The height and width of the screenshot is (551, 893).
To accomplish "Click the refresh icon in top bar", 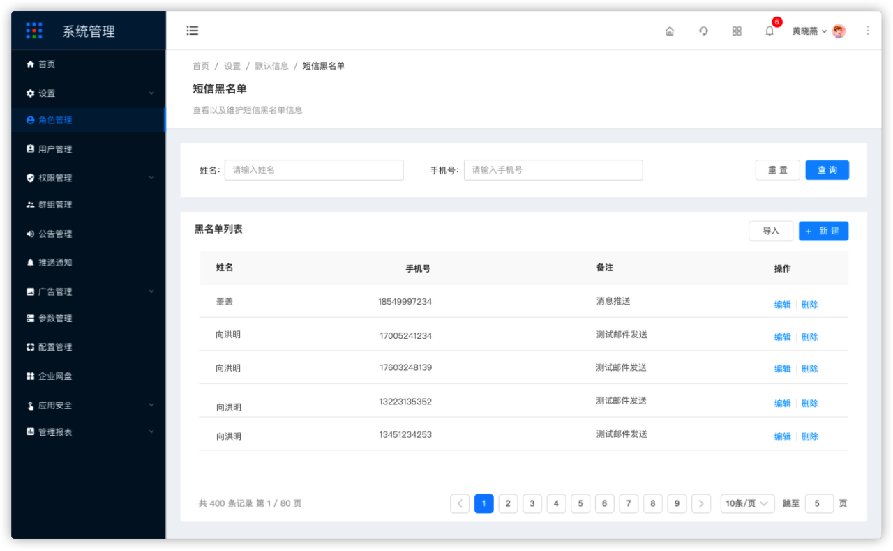I will [703, 31].
